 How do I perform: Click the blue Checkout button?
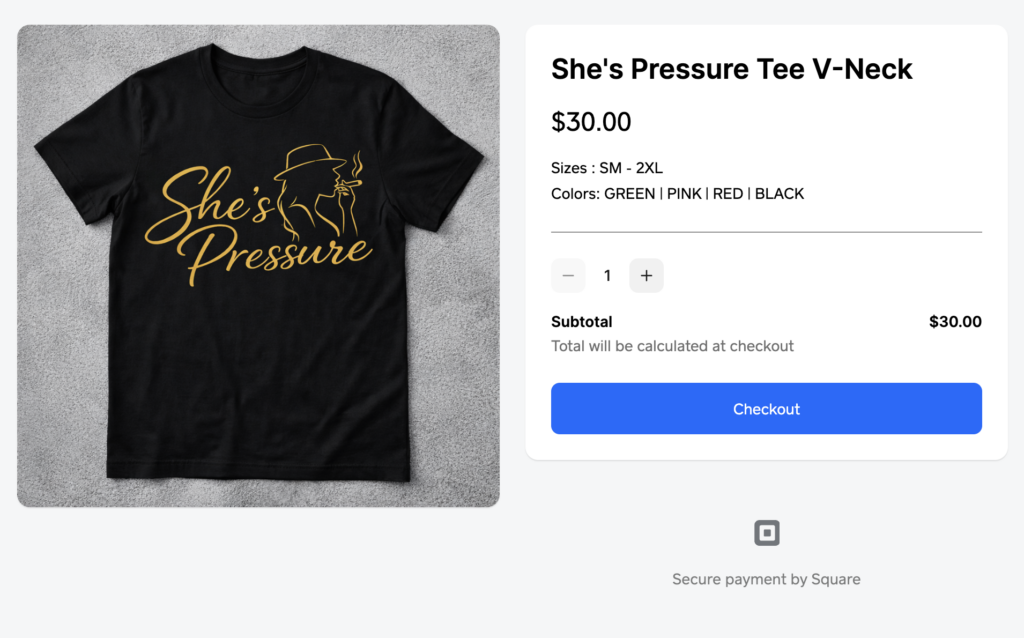[766, 409]
